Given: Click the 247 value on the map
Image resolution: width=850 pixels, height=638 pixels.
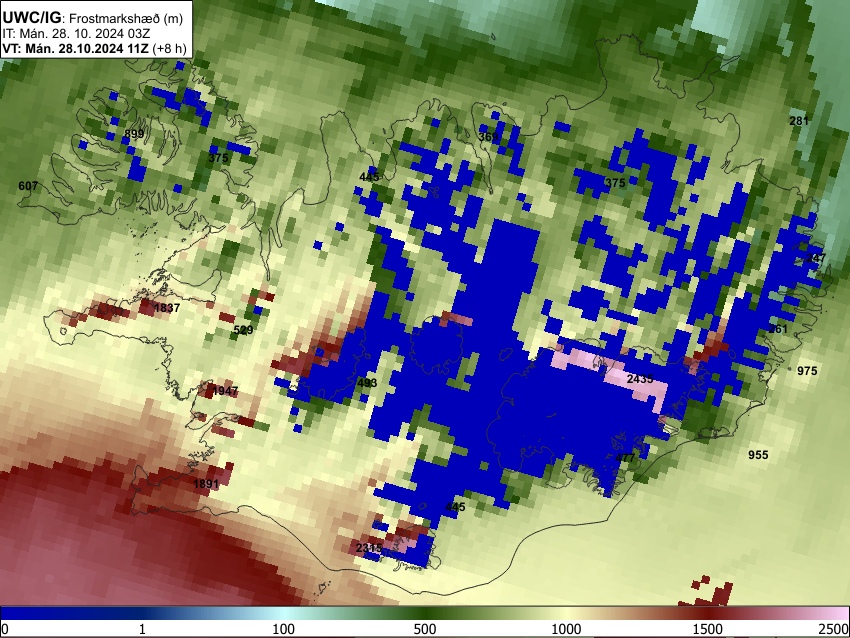Looking at the screenshot, I should 816,257.
